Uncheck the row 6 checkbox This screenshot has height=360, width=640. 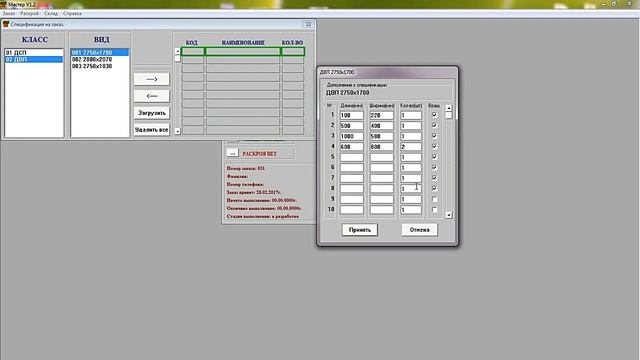coord(434,168)
